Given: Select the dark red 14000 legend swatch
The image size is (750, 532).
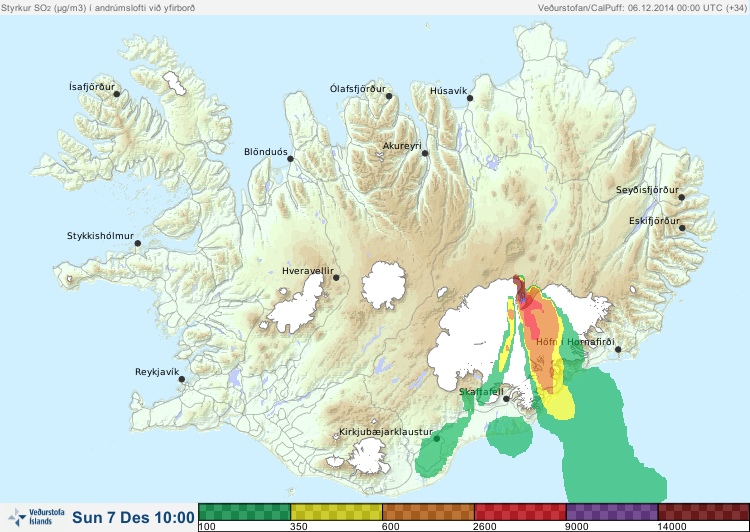Looking at the screenshot, I should (704, 511).
